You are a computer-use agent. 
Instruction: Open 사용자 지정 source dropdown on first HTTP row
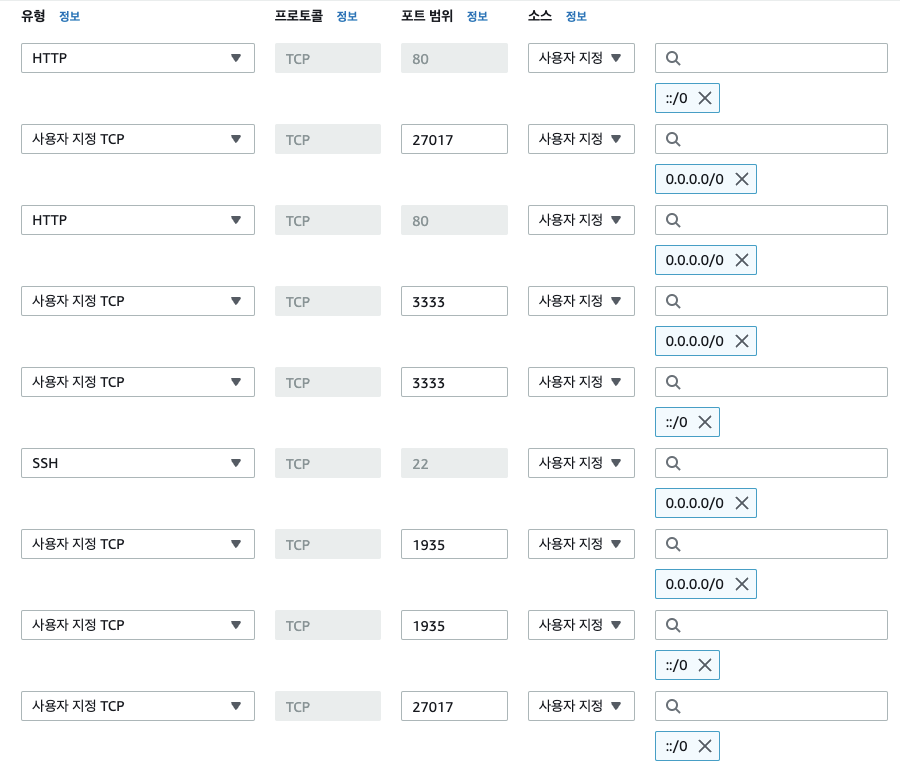(581, 58)
